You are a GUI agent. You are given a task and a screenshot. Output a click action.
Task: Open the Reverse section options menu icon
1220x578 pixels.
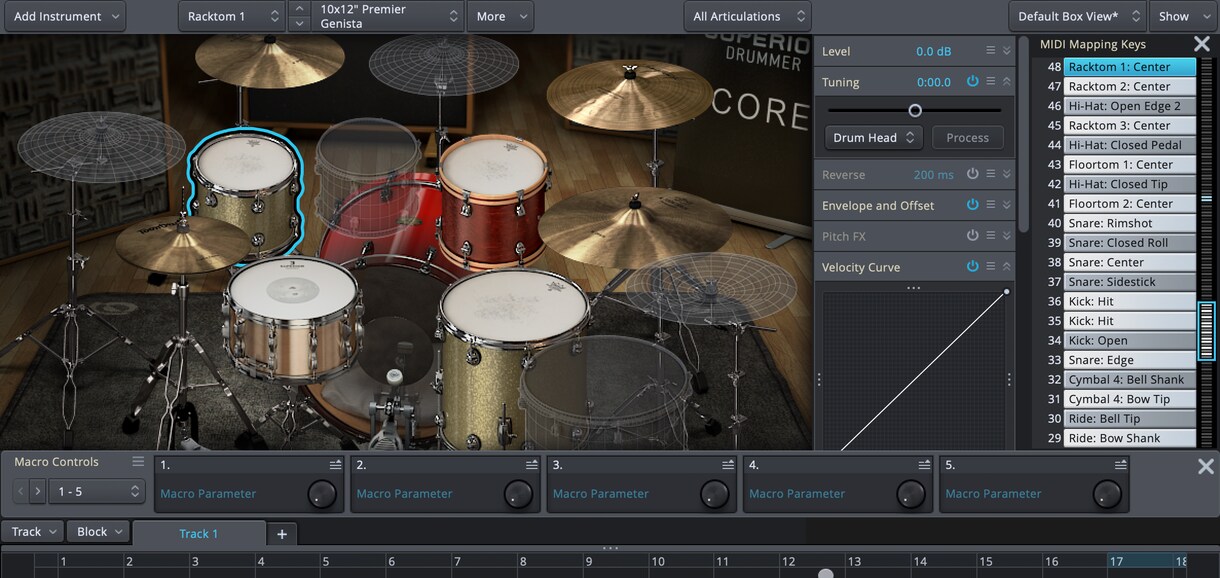990,174
